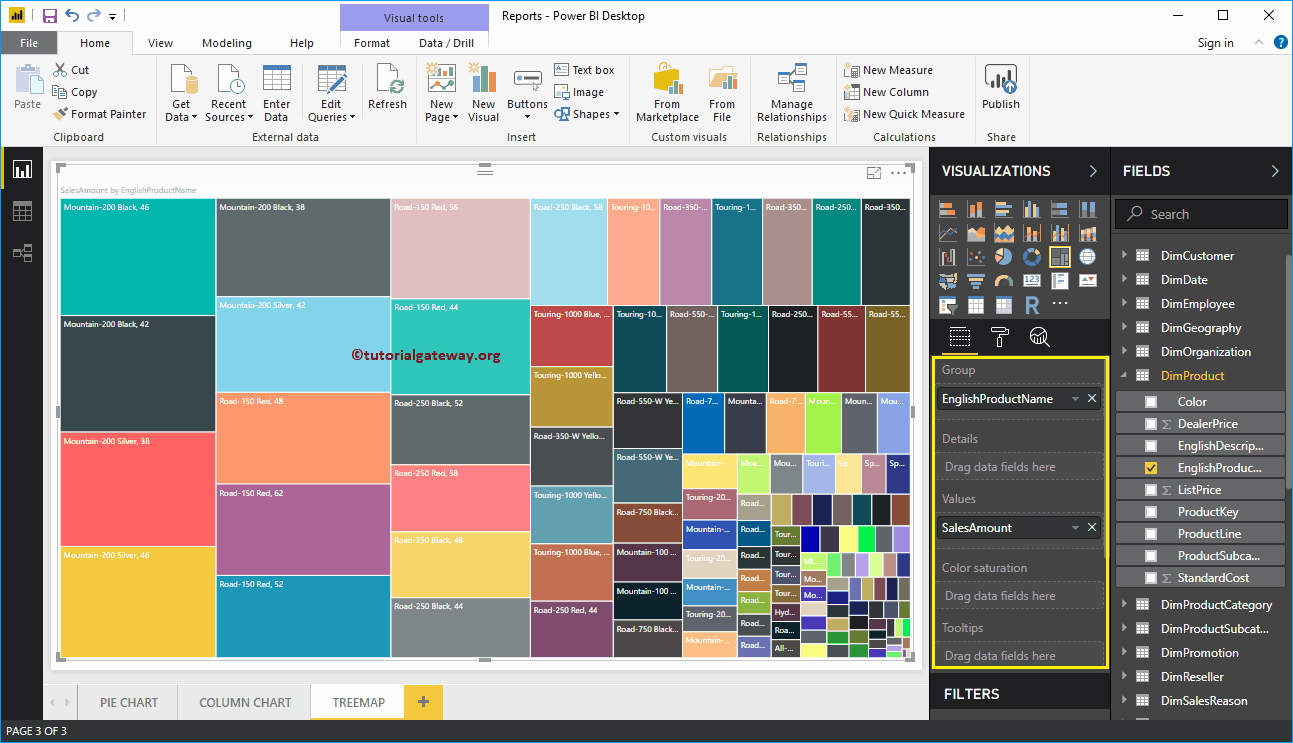Open the Get Data dropdown
Image resolution: width=1293 pixels, height=743 pixels.
click(x=181, y=93)
